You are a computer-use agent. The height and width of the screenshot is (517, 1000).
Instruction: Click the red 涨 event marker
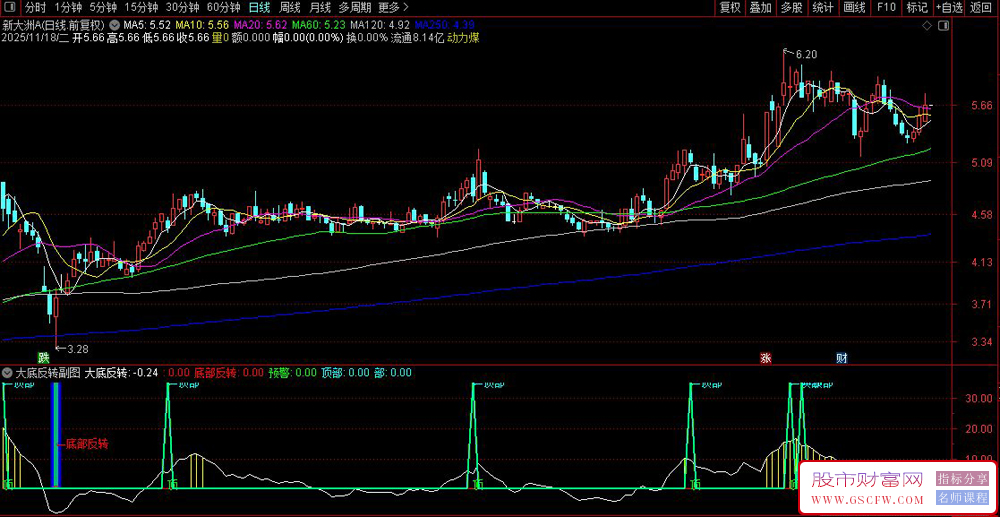pyautogui.click(x=766, y=357)
